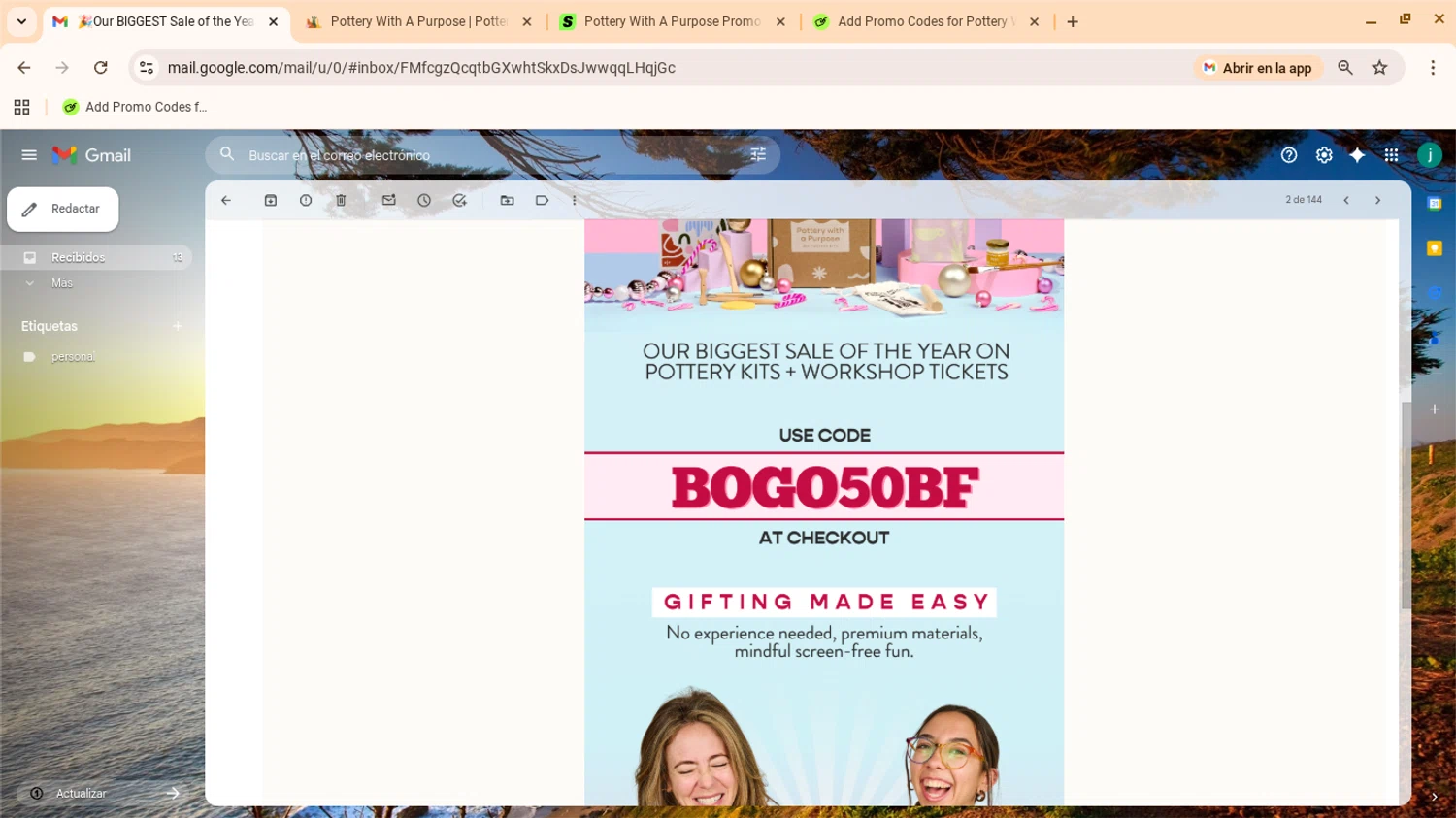The image size is (1456, 818).
Task: Add email to Tasks
Action: pyautogui.click(x=459, y=200)
